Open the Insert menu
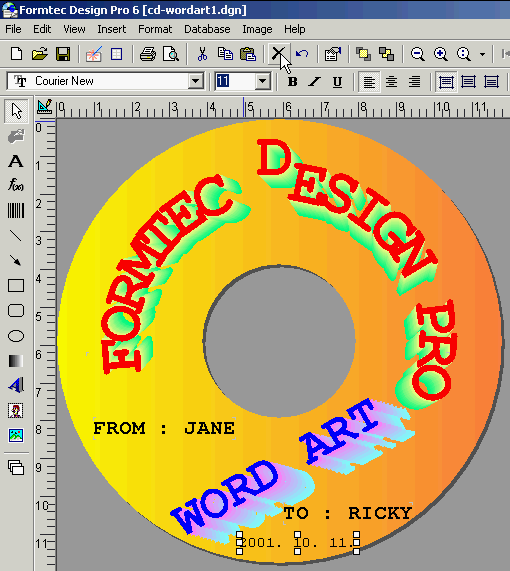This screenshot has height=571, width=510. tap(111, 29)
